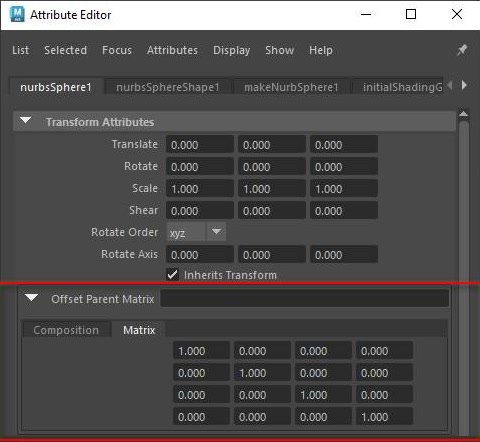Viewport: 480px width, 442px height.
Task: Click the Shear second input field
Action: [x=272, y=211]
